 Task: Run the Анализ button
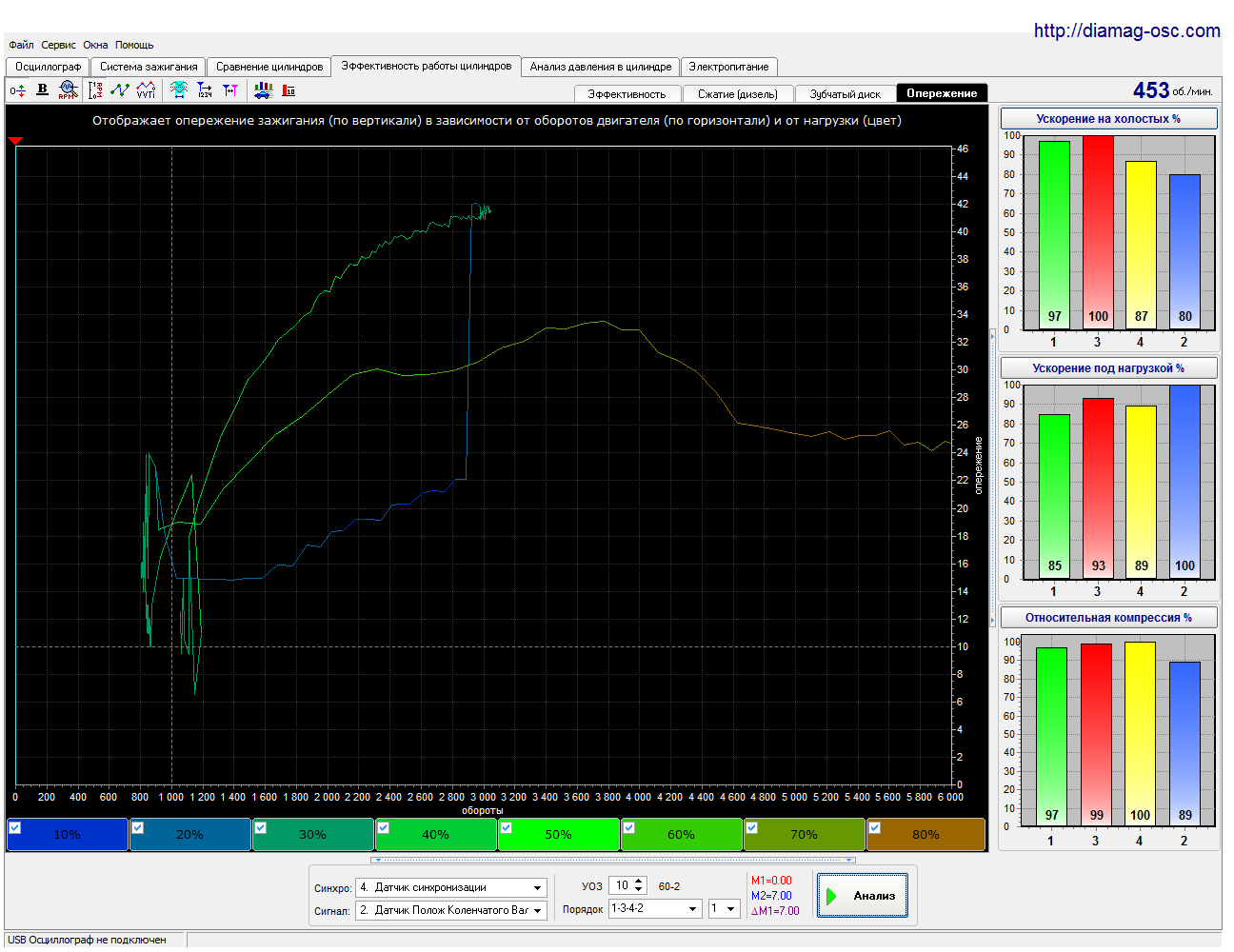coord(862,896)
